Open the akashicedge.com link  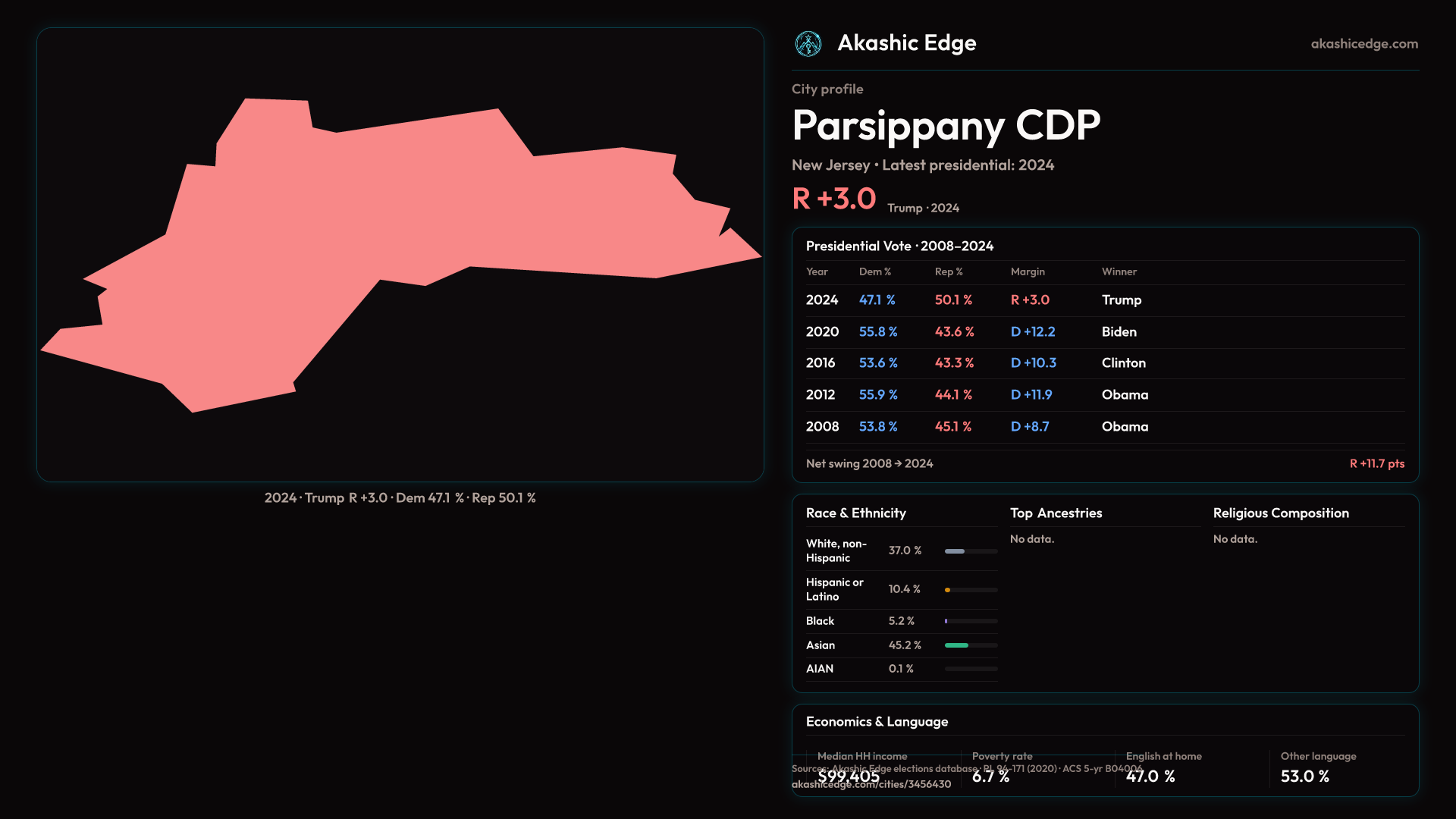click(1363, 44)
